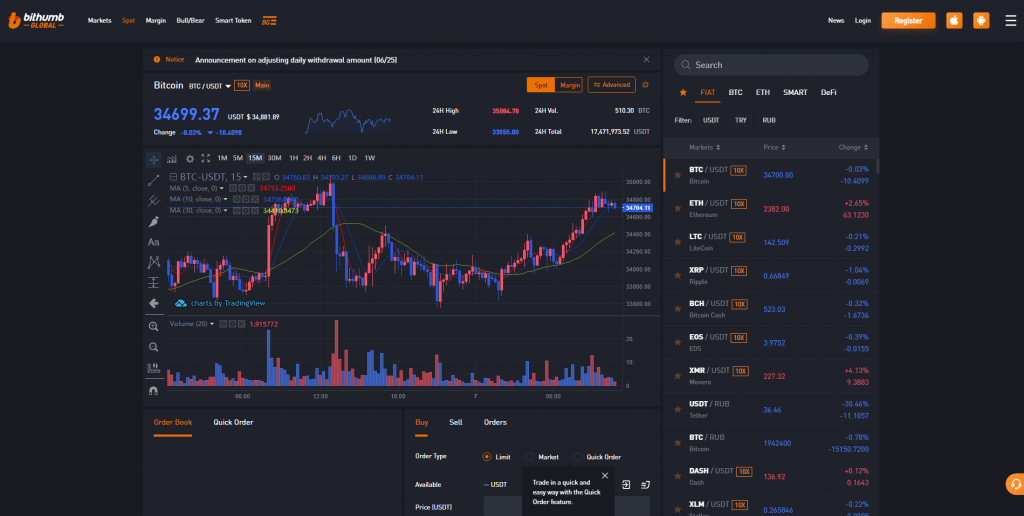
Task: Zoom in on the chart
Action: (x=153, y=327)
